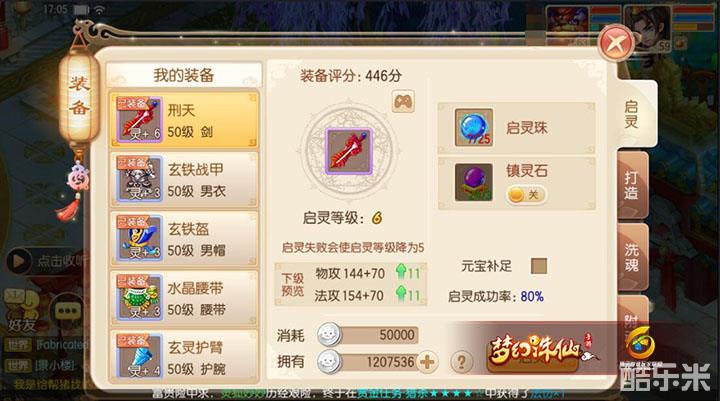The image size is (720, 401).
Task: Open the gamepad icon near equipment score
Action: (x=403, y=101)
